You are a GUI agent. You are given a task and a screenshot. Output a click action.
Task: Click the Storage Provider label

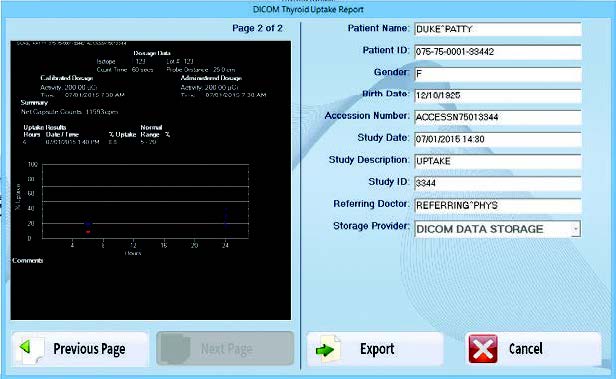pyautogui.click(x=371, y=226)
